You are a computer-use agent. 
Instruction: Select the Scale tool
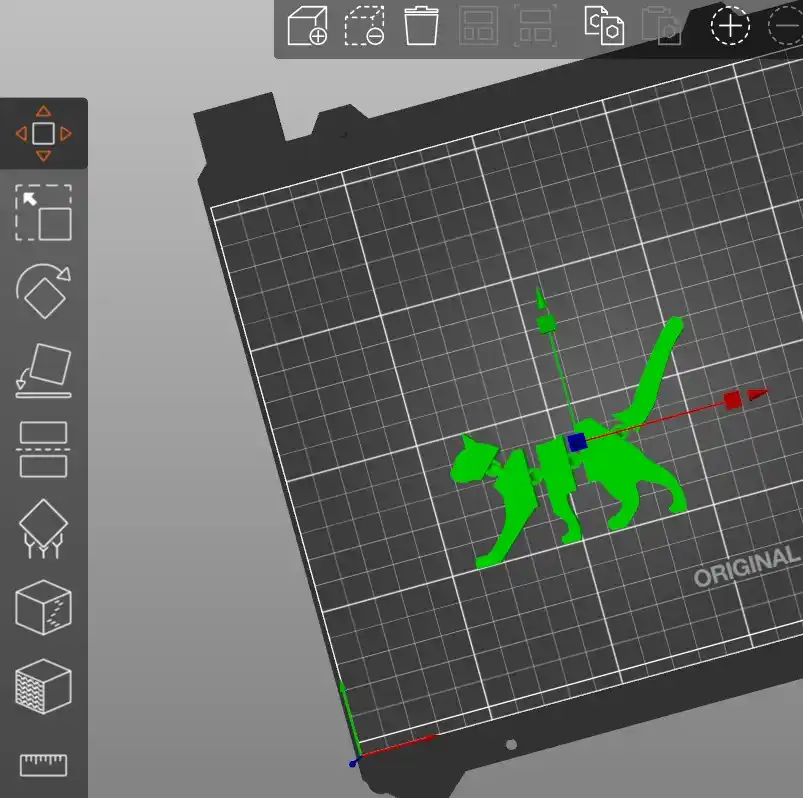(x=44, y=213)
